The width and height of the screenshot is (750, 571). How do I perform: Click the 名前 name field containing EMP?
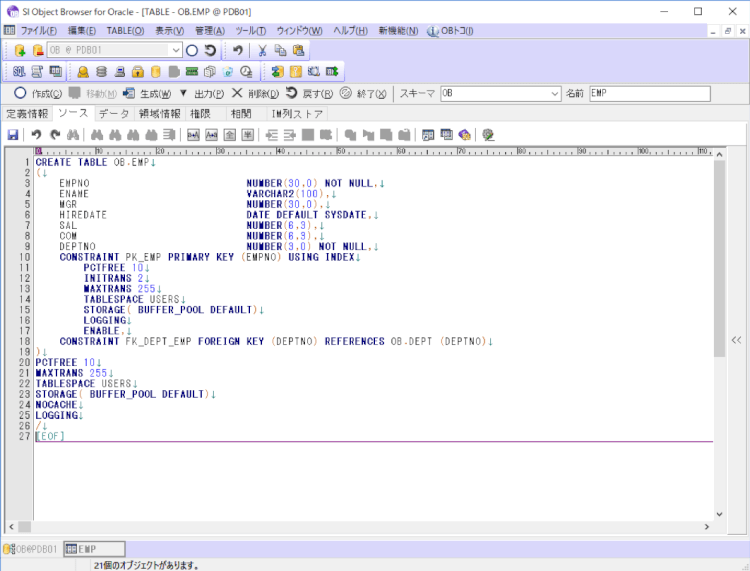click(x=648, y=93)
